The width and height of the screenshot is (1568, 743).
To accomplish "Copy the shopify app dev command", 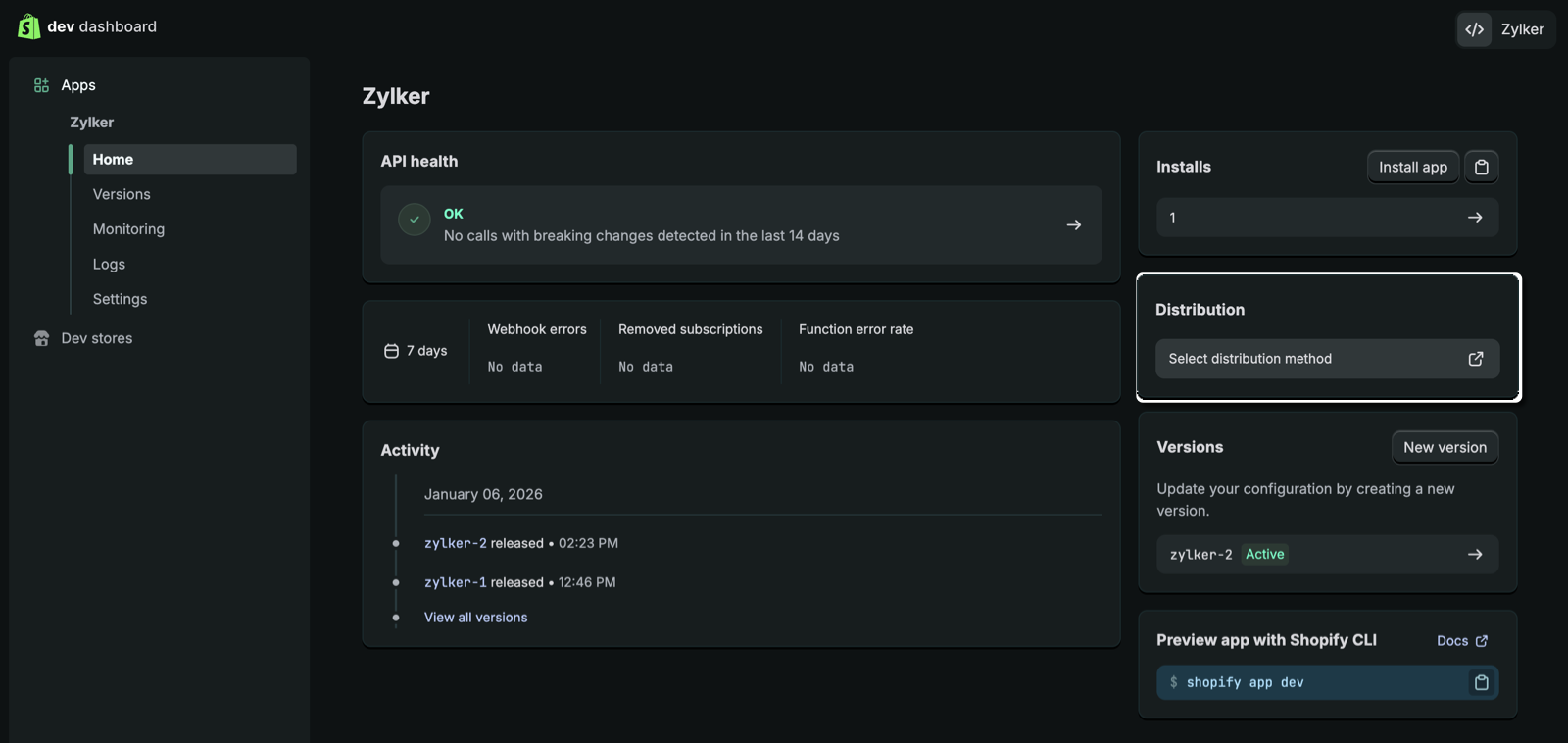I will (x=1481, y=682).
